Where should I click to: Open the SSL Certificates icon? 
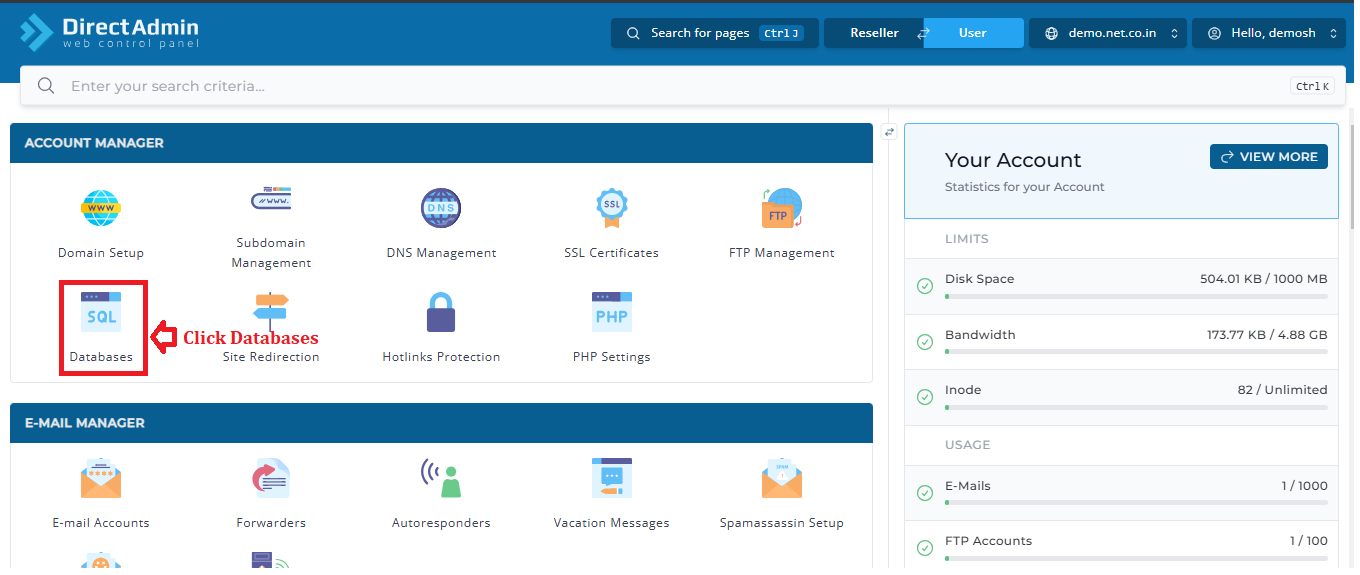point(611,208)
